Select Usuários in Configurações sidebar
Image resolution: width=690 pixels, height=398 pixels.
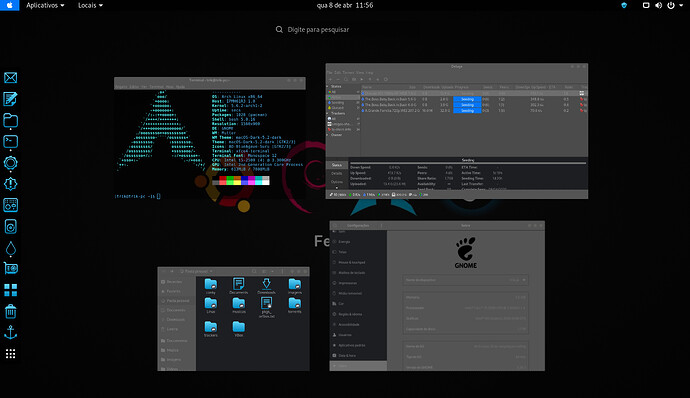click(x=358, y=335)
